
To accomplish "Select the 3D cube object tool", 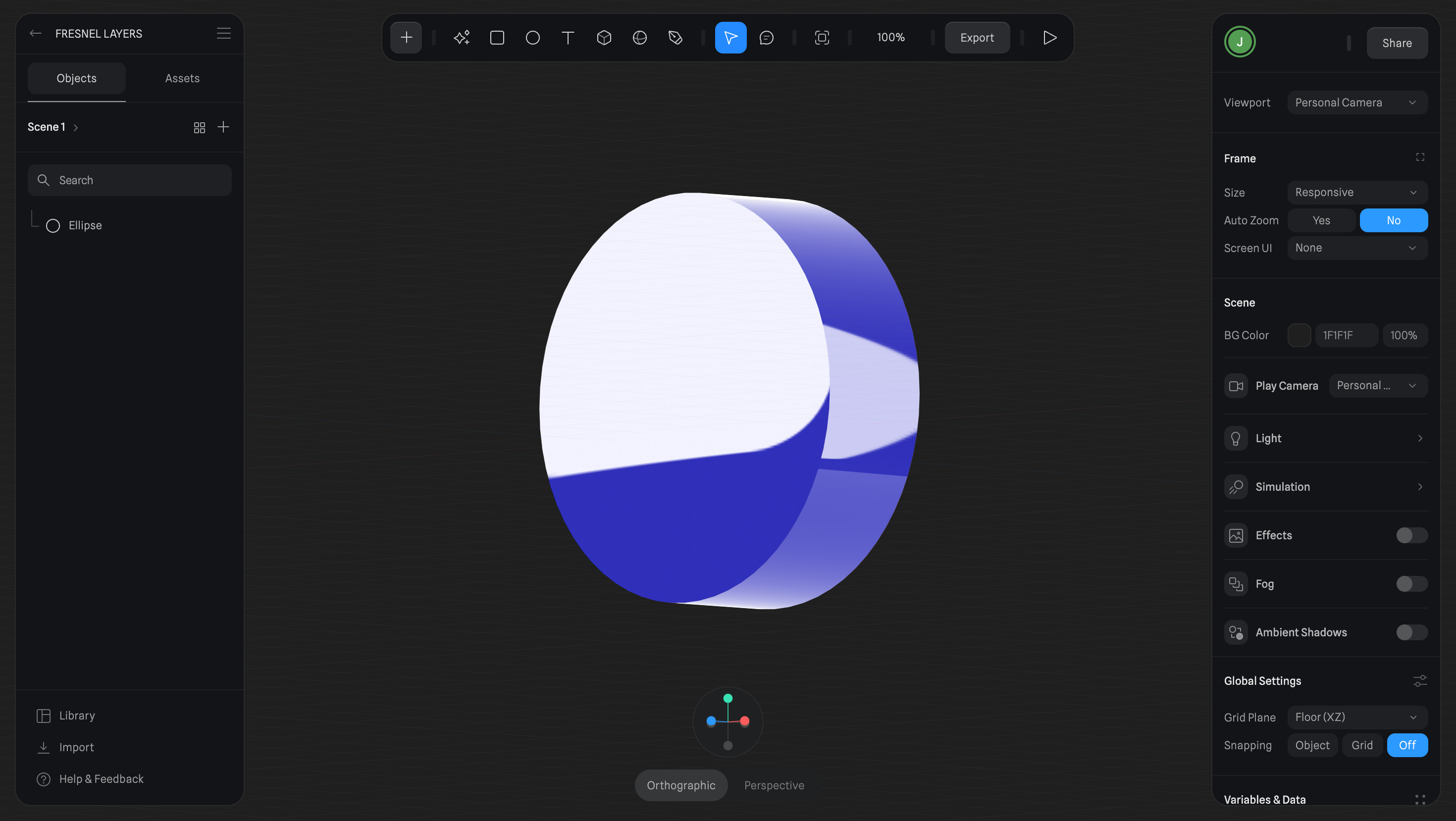I will coord(604,38).
